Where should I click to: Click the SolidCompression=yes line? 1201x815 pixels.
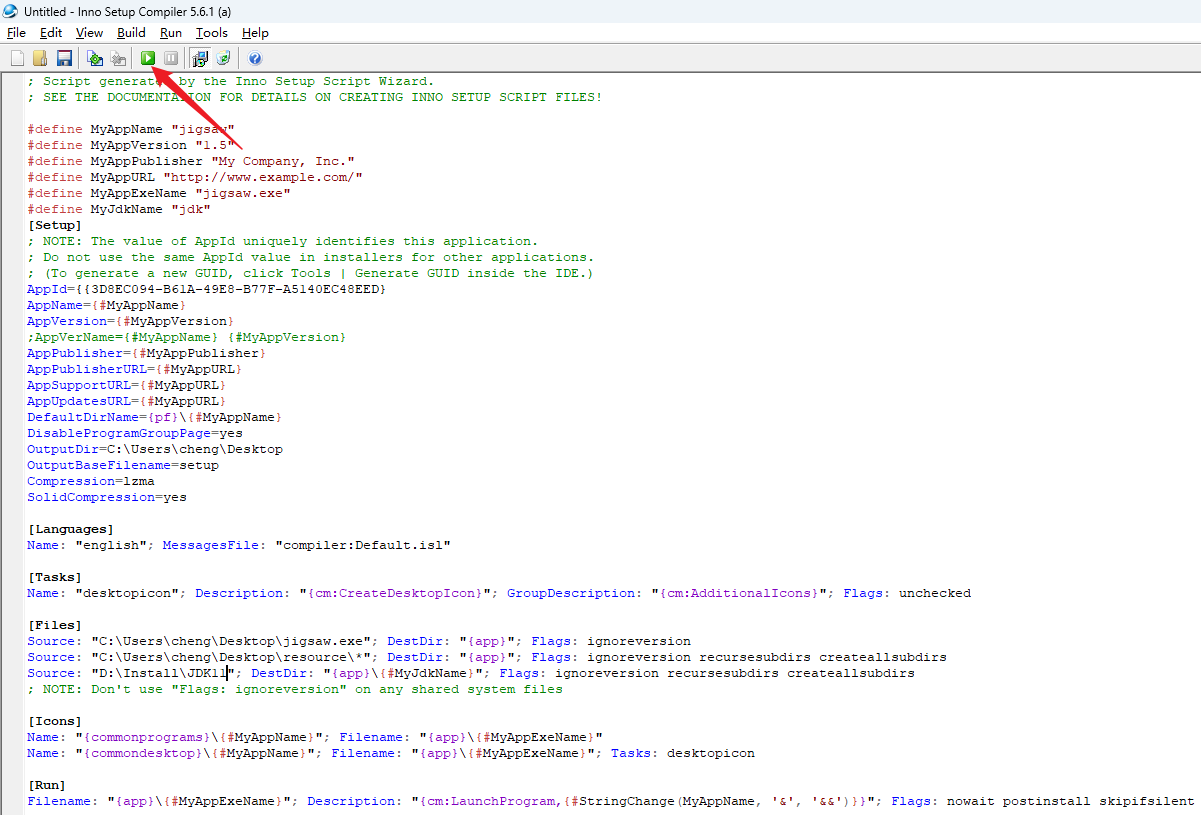[x=107, y=497]
